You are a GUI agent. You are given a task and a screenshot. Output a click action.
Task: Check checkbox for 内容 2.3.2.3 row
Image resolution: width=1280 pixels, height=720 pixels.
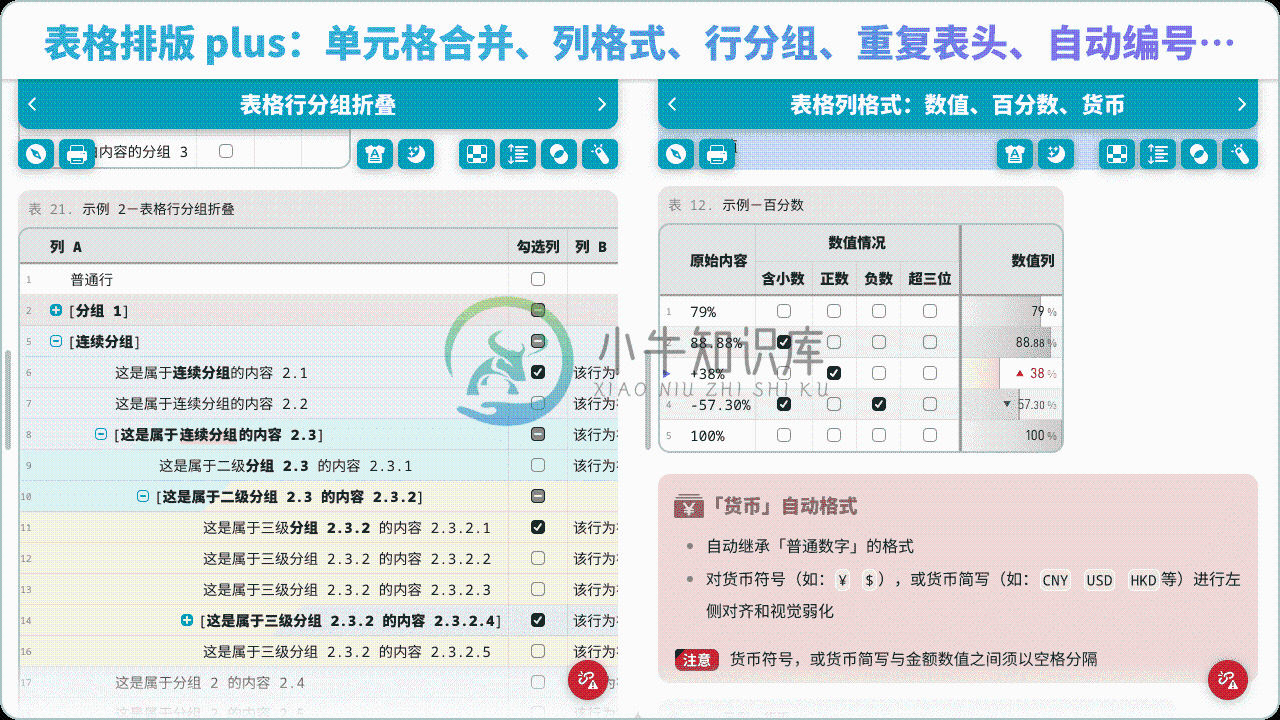(538, 589)
